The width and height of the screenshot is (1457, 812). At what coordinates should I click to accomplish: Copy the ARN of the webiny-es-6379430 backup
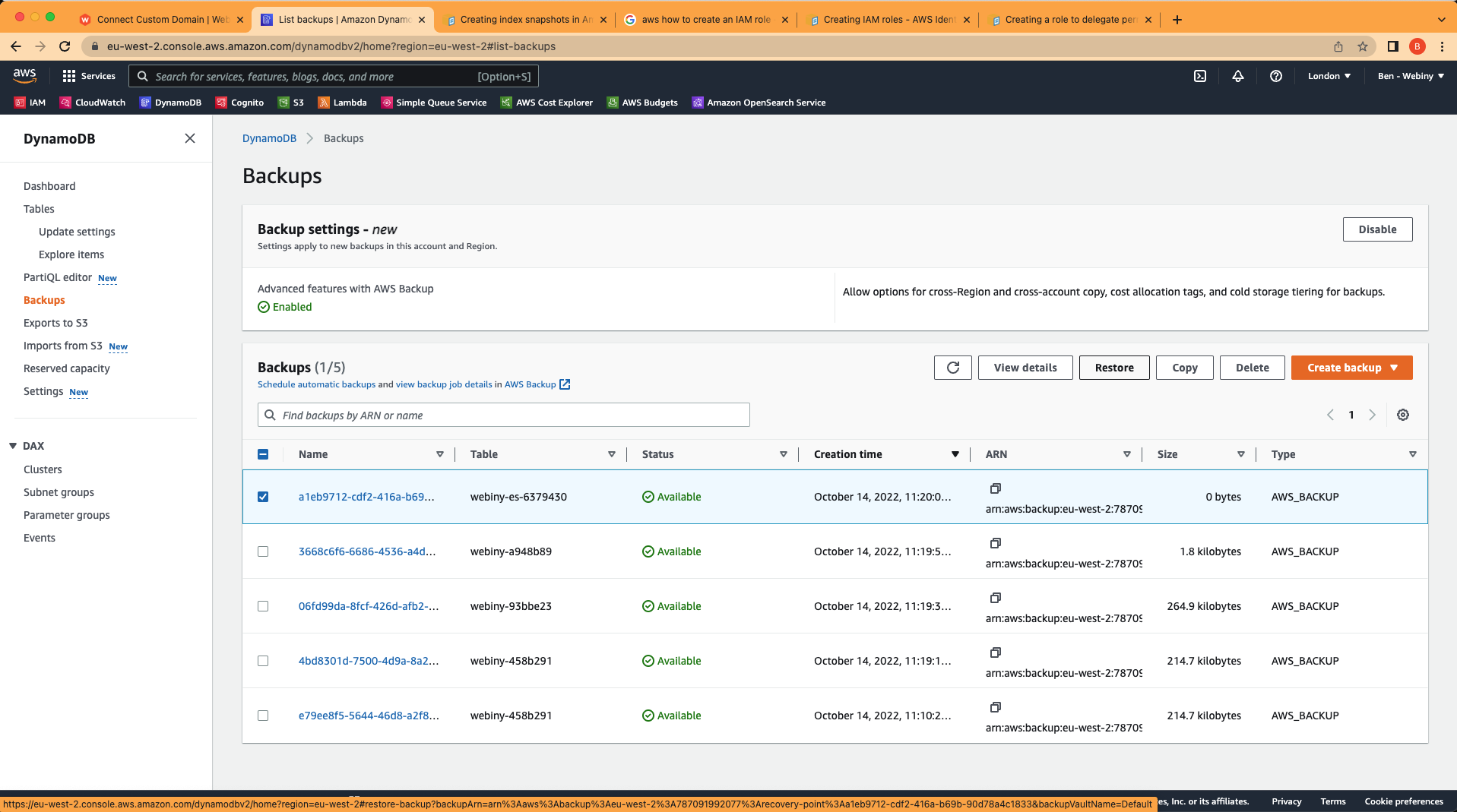(995, 488)
